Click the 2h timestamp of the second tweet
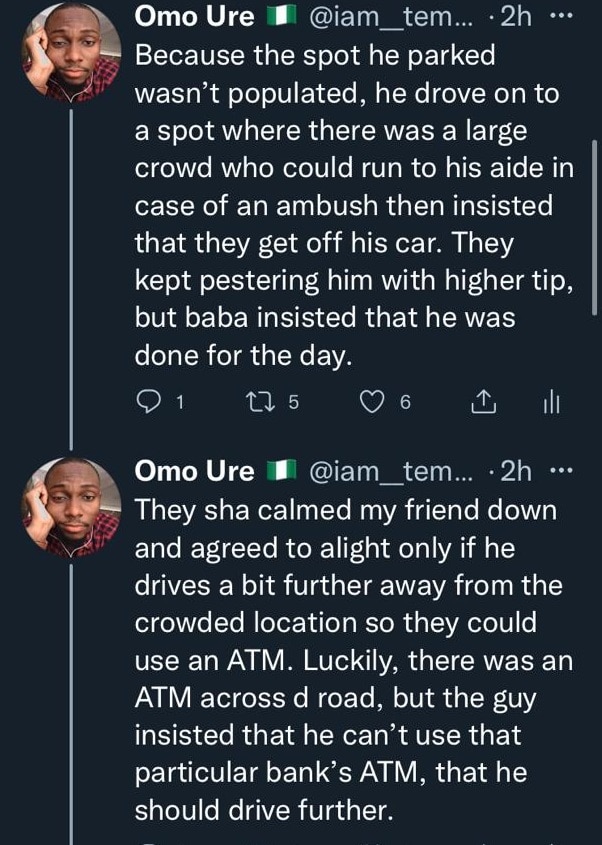The width and height of the screenshot is (602, 845). (517, 469)
